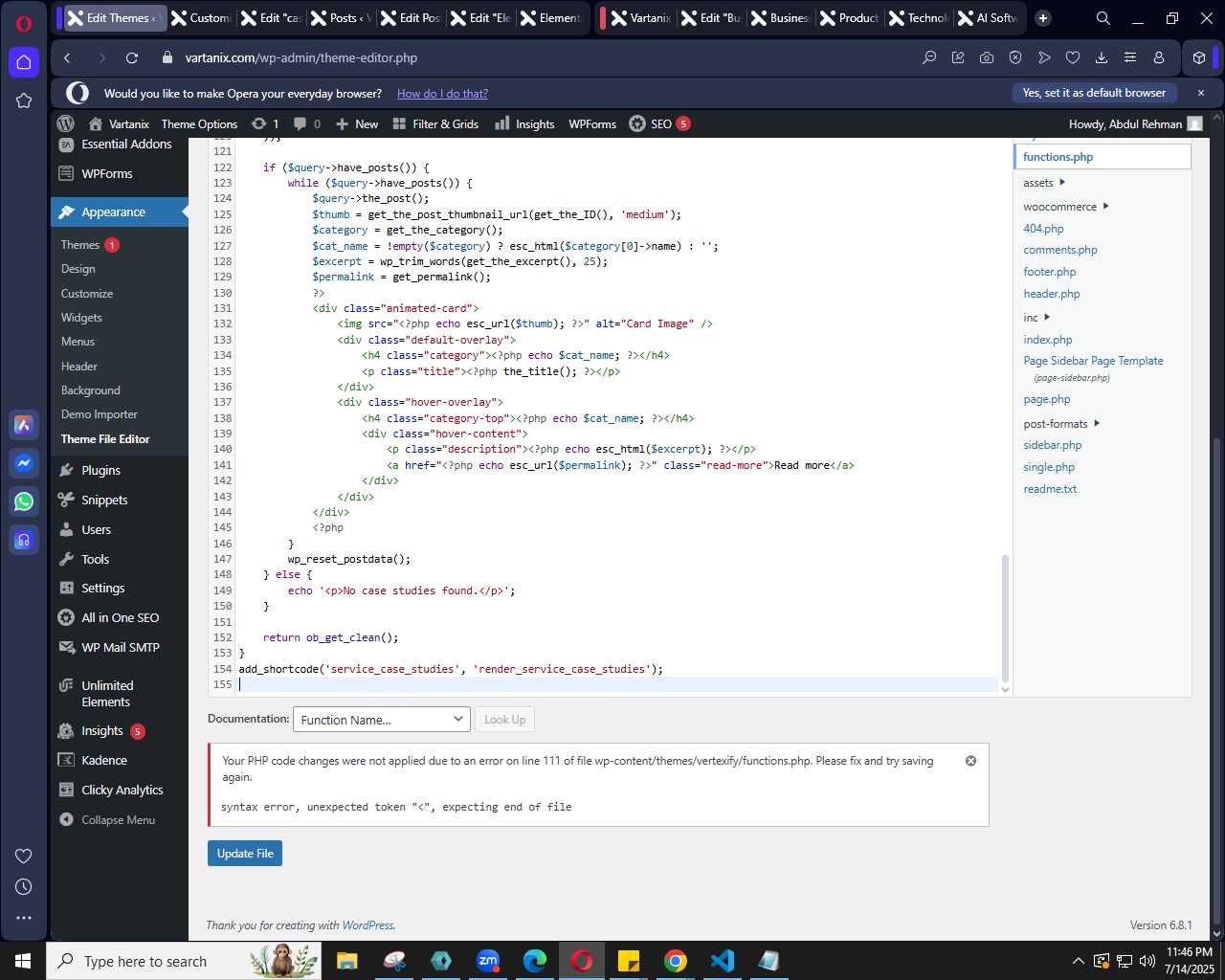Image resolution: width=1225 pixels, height=980 pixels.
Task: Open Opera easy setup icon
Action: point(1130,57)
